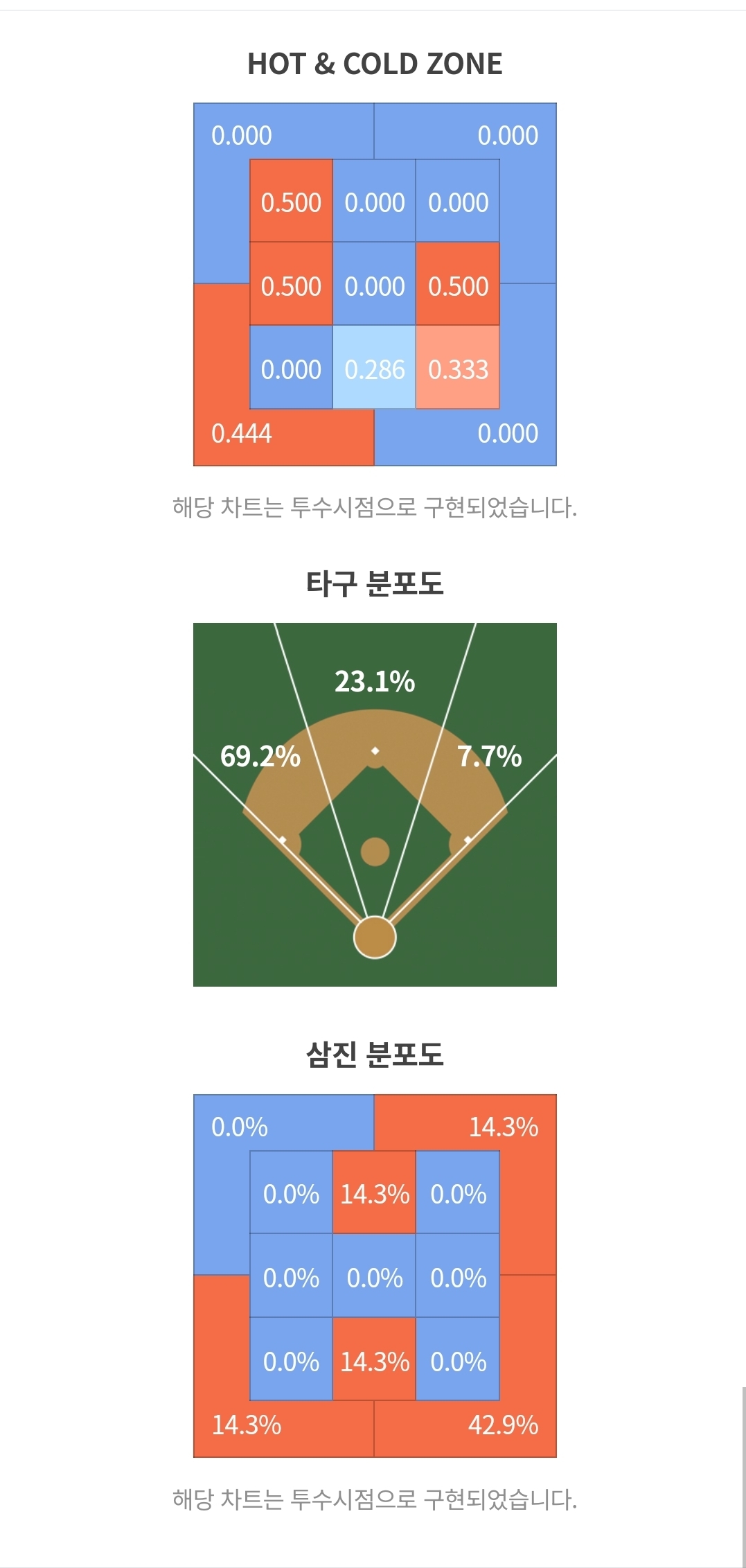
Task: Tap the 0.333 salmon hot zone cell
Action: coord(458,367)
